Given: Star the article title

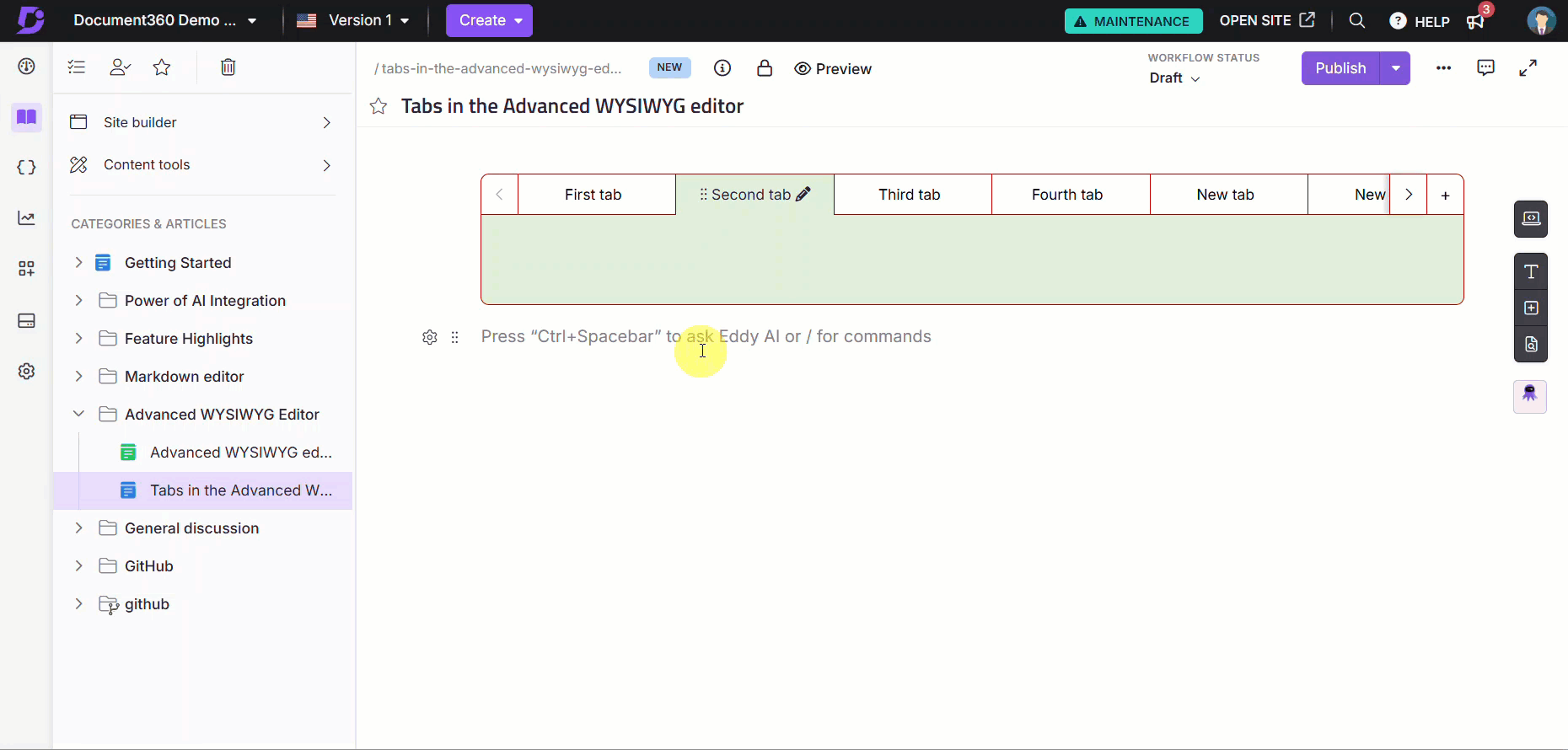Looking at the screenshot, I should tap(379, 106).
